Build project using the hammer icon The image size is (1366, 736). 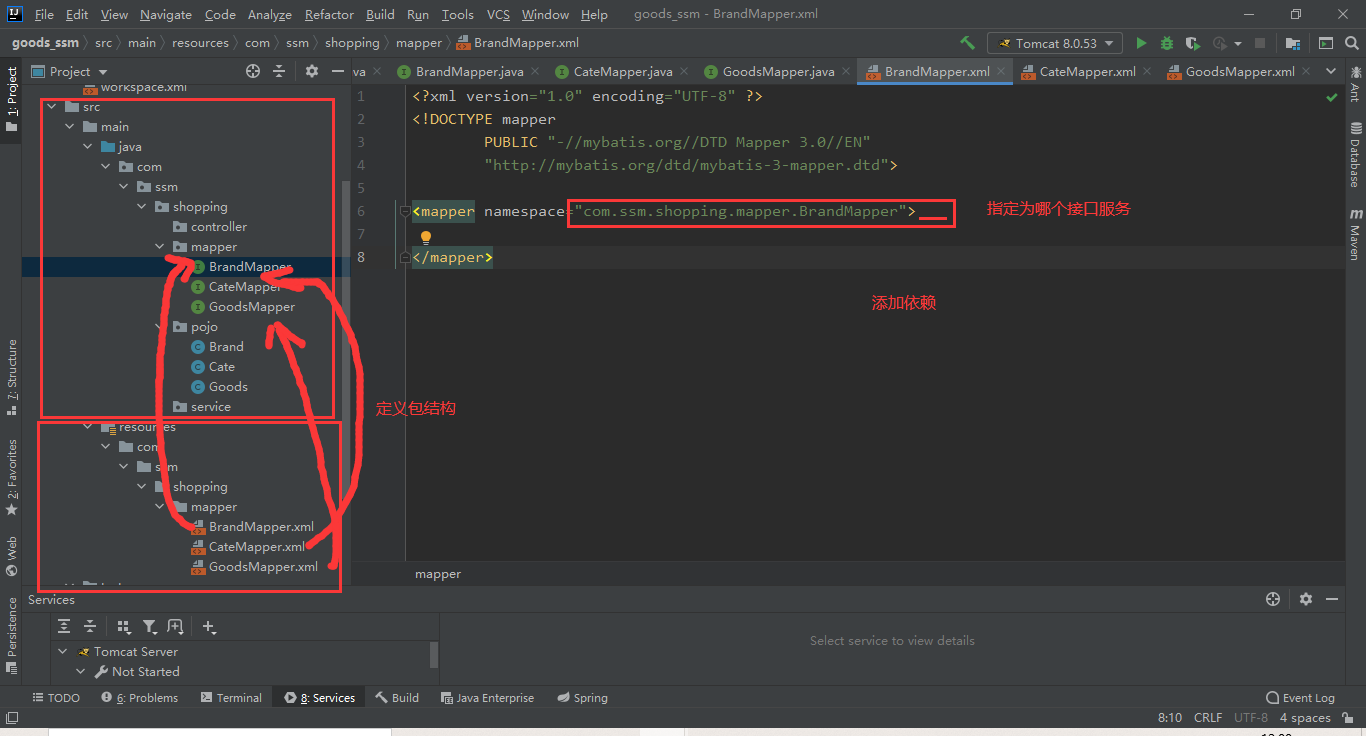coord(967,43)
